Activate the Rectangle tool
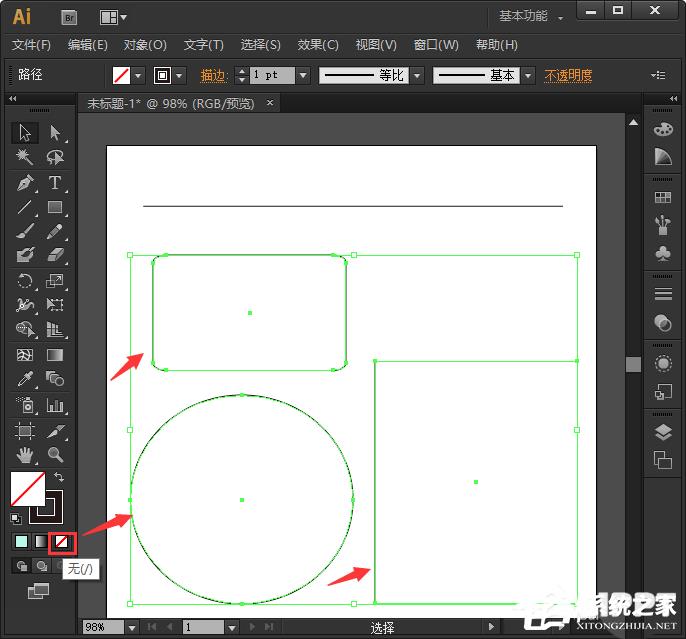Image resolution: width=686 pixels, height=639 pixels. click(x=55, y=208)
